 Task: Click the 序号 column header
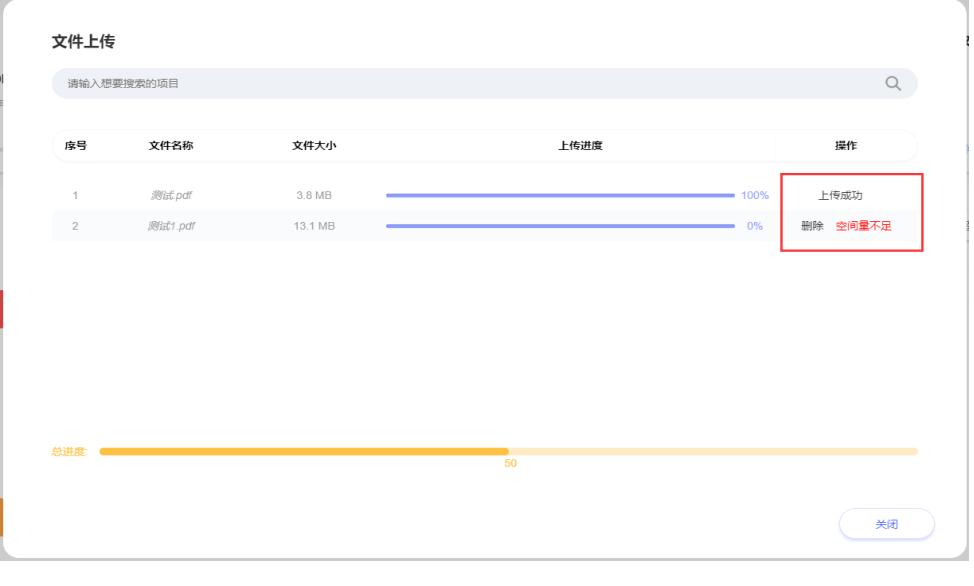coord(75,146)
